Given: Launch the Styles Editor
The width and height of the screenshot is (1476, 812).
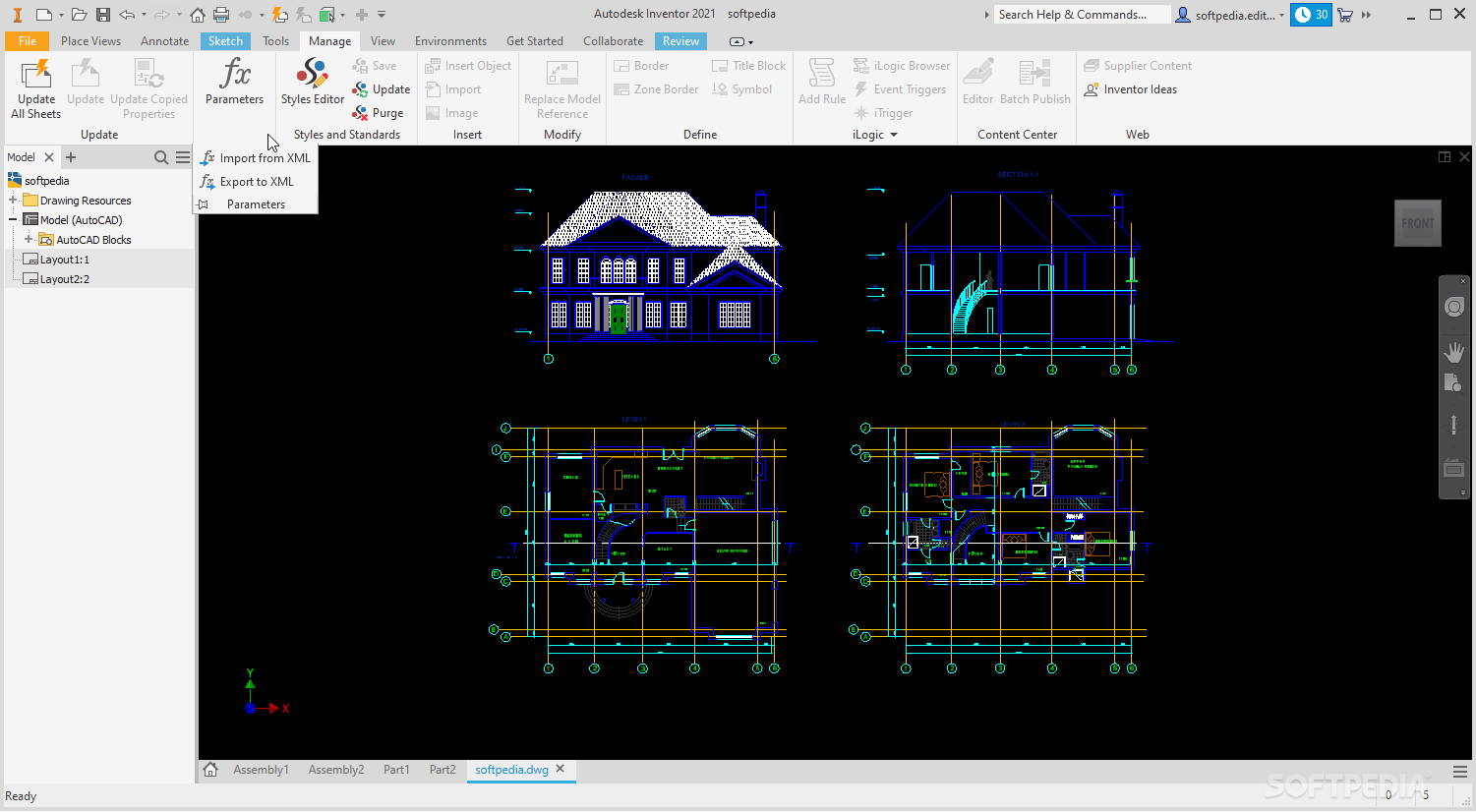Looking at the screenshot, I should tap(313, 81).
